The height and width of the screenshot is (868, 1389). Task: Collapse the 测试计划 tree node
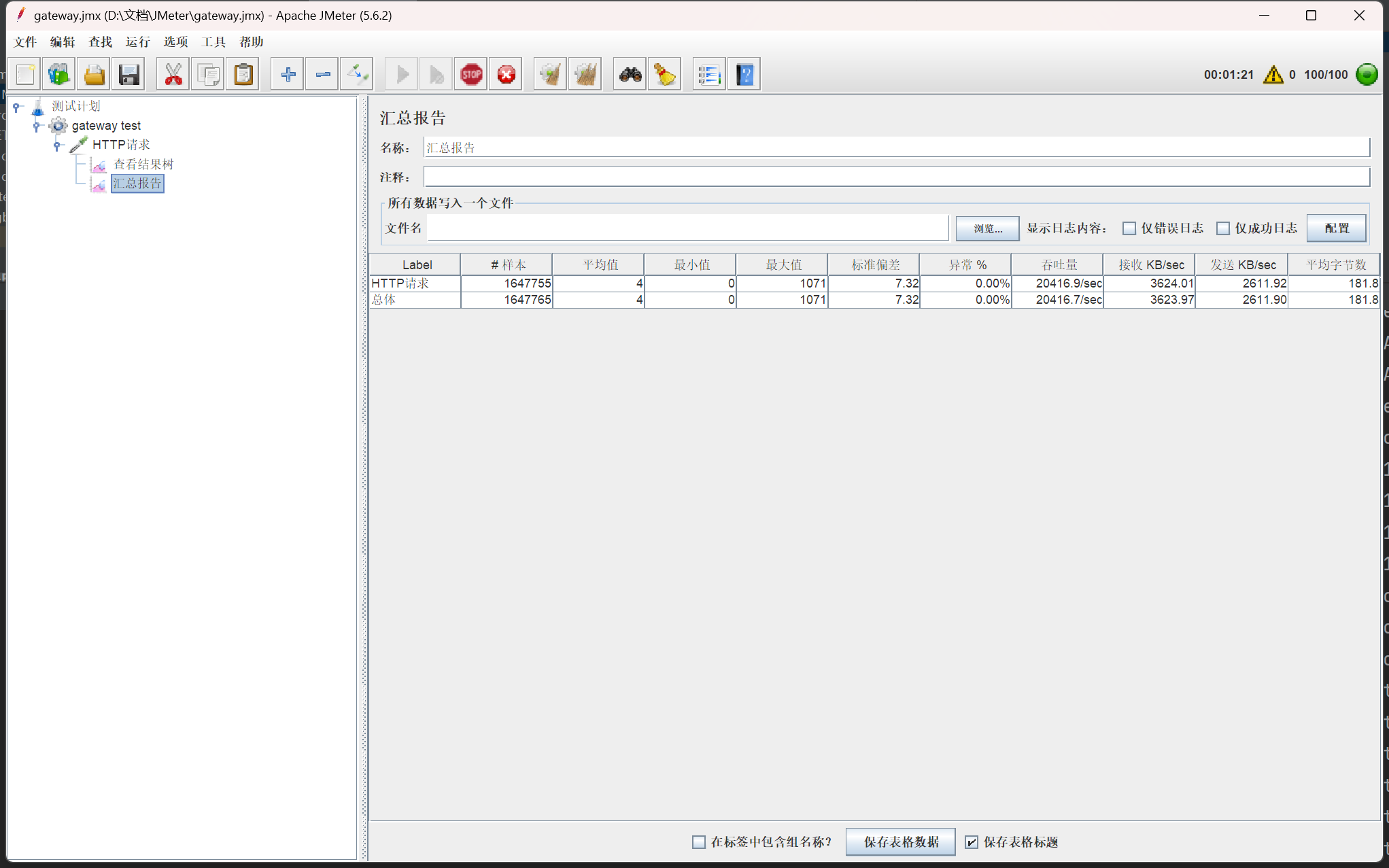tap(16, 107)
